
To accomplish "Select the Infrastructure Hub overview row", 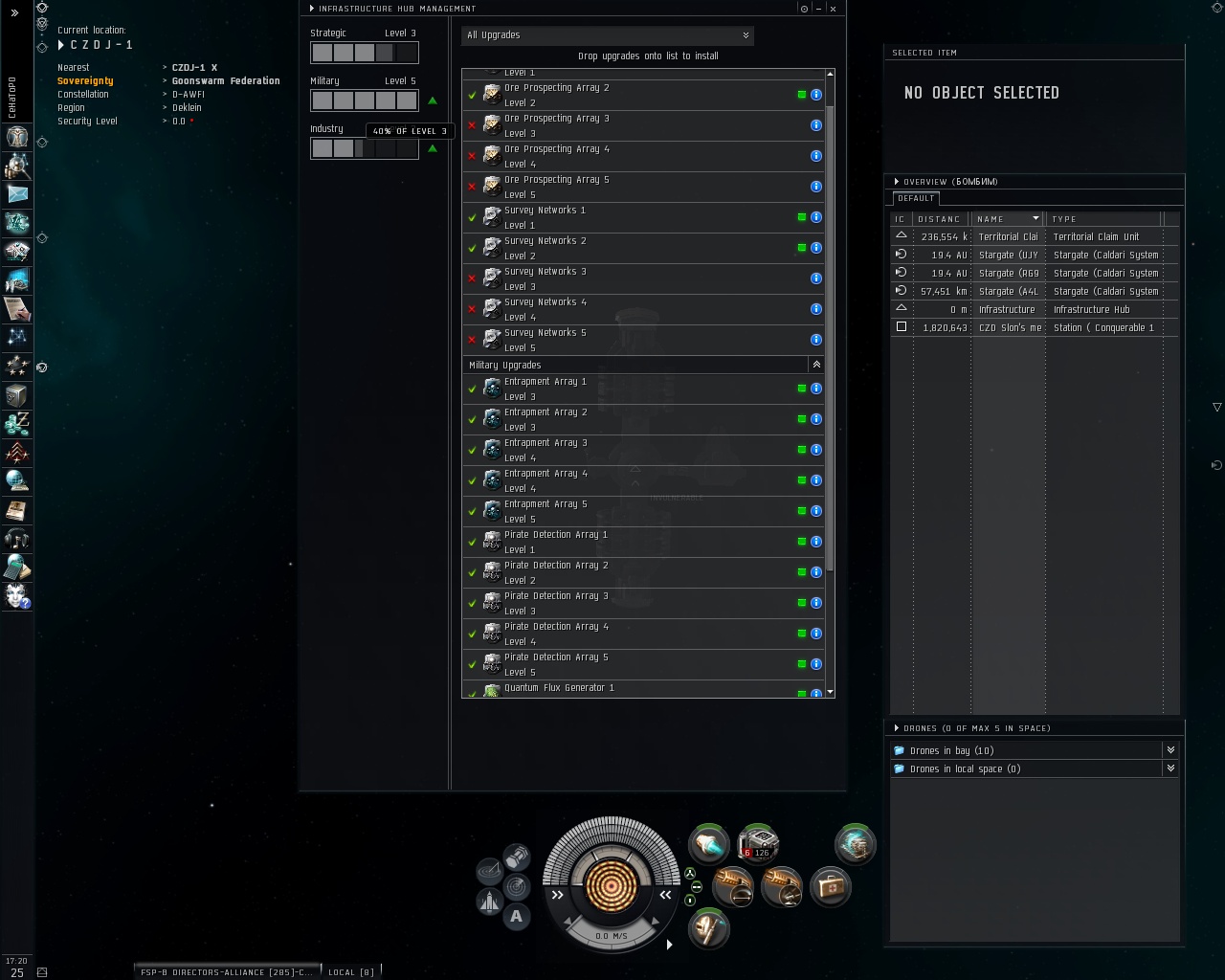I will click(1035, 309).
